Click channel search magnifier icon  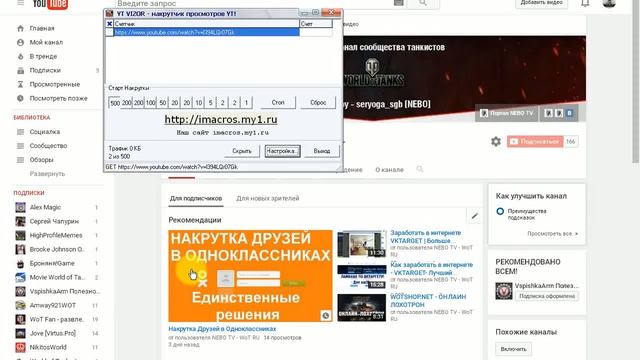(420, 169)
